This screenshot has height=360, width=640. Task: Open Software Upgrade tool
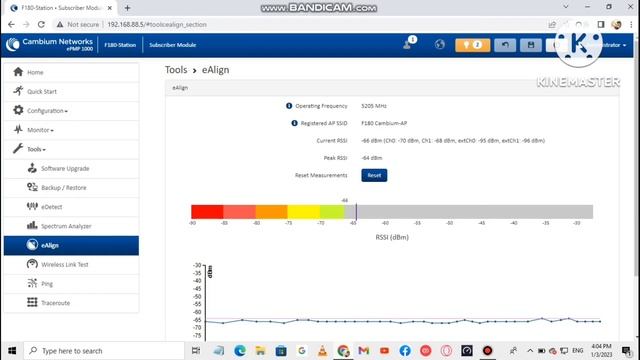(71, 168)
